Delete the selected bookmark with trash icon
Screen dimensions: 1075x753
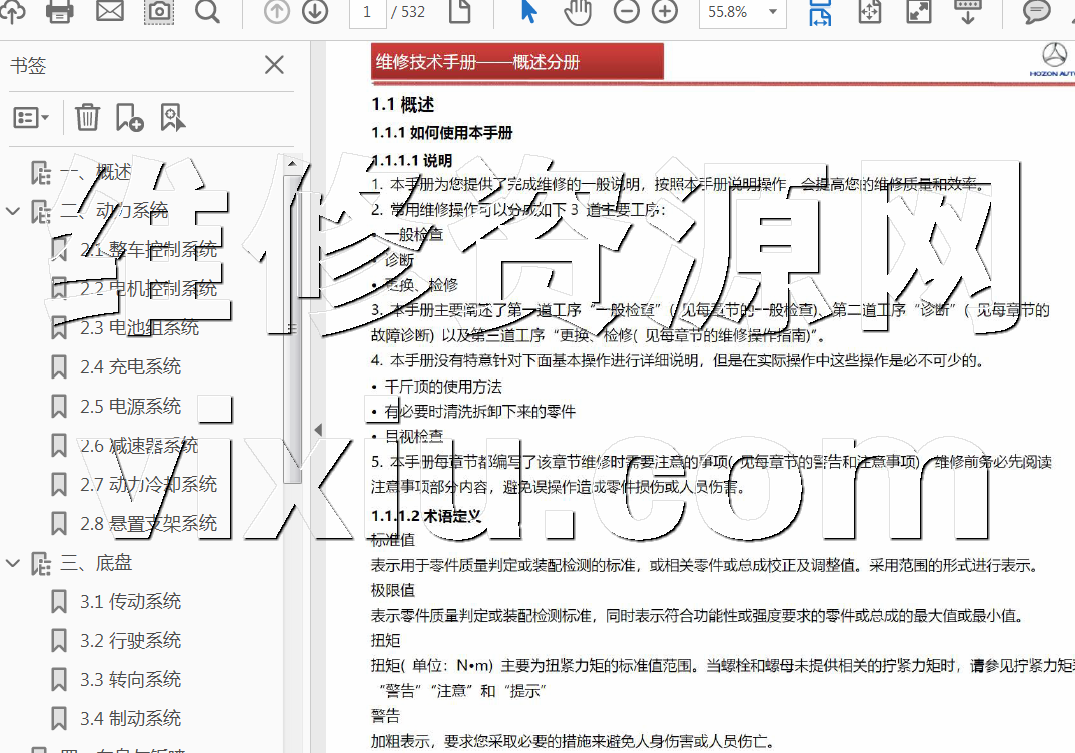(88, 117)
